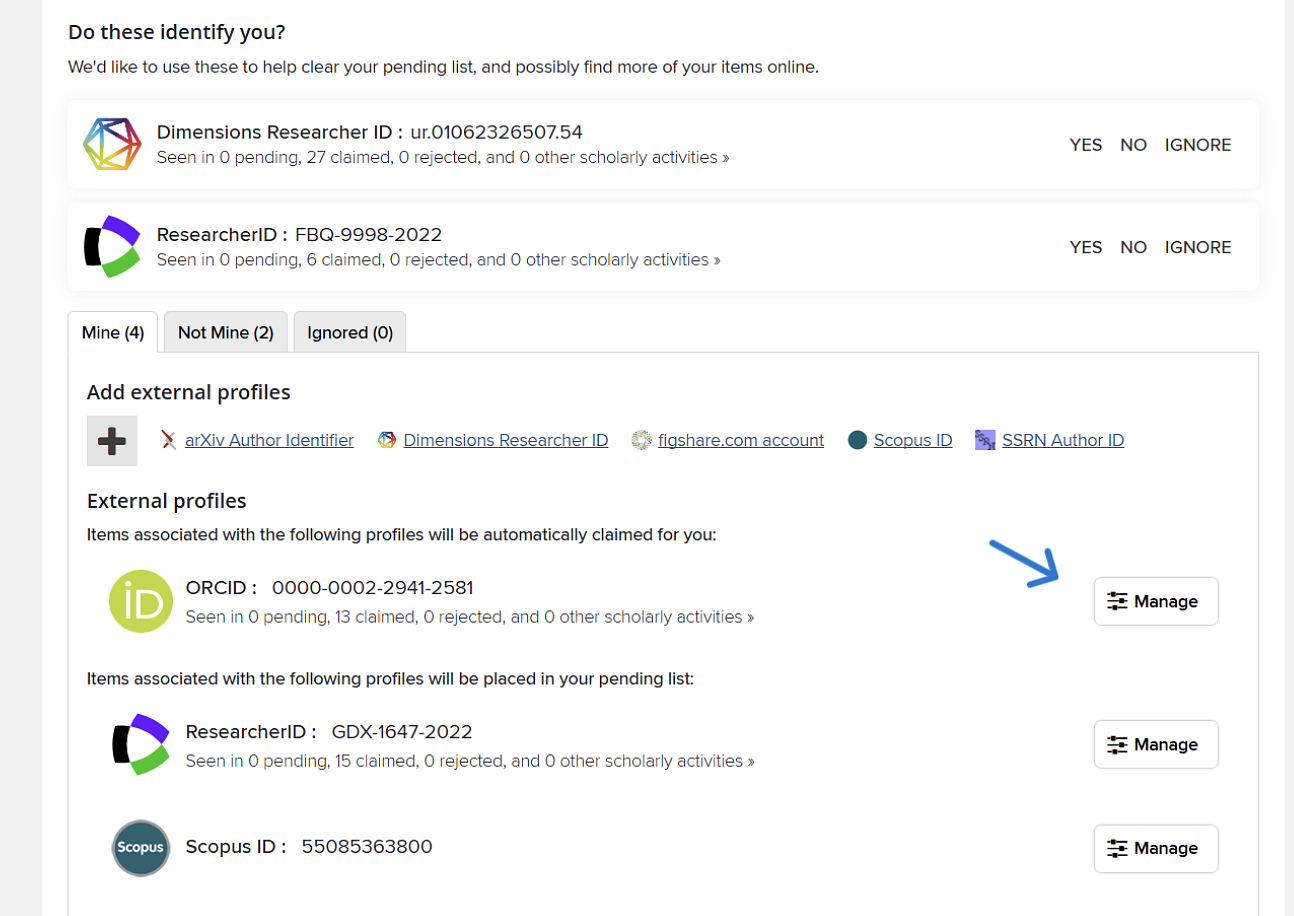This screenshot has height=916, width=1294.
Task: Choose NO for ResearcherID FBQ-9998-2022
Action: click(1133, 247)
